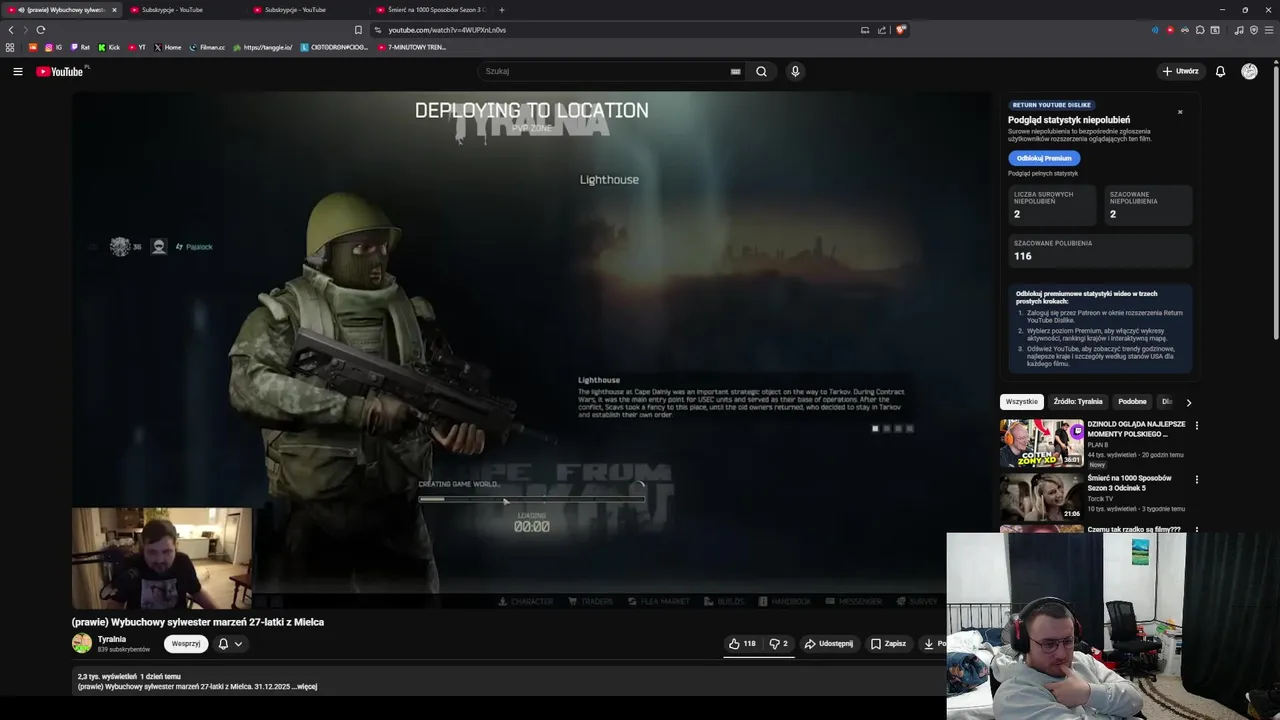1280x720 pixels.
Task: Close the Return YouTube Dislike panel
Action: pyautogui.click(x=1180, y=112)
